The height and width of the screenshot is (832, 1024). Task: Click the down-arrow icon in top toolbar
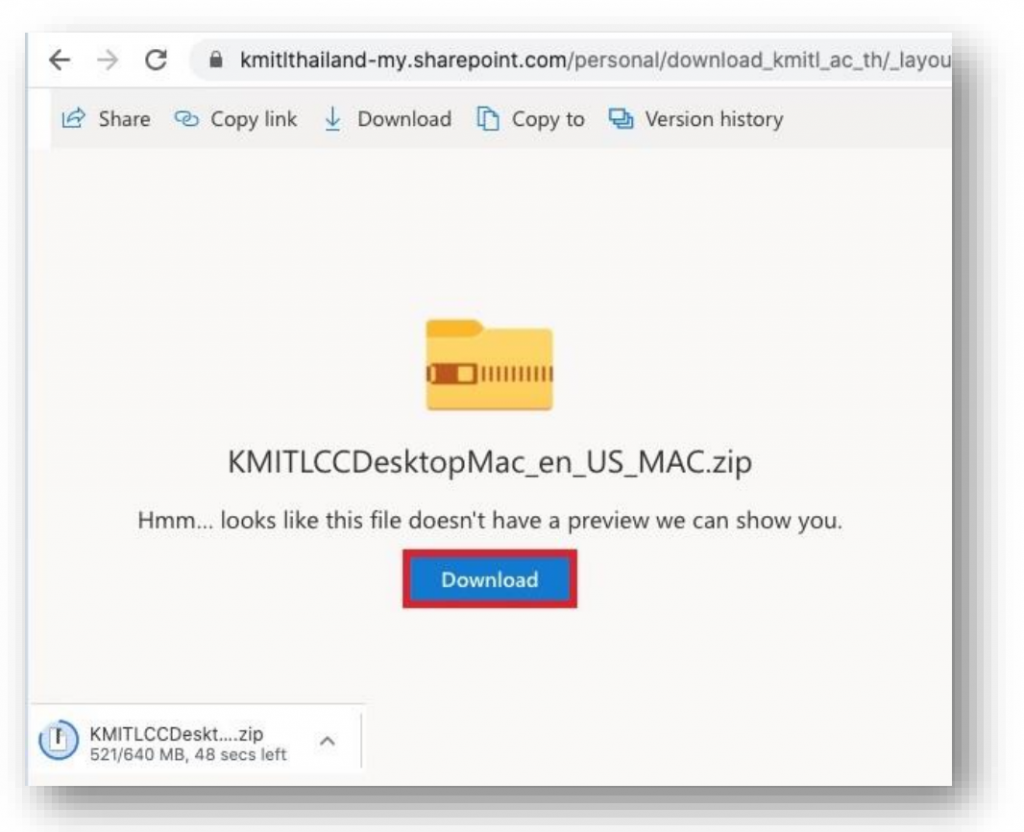[x=333, y=119]
